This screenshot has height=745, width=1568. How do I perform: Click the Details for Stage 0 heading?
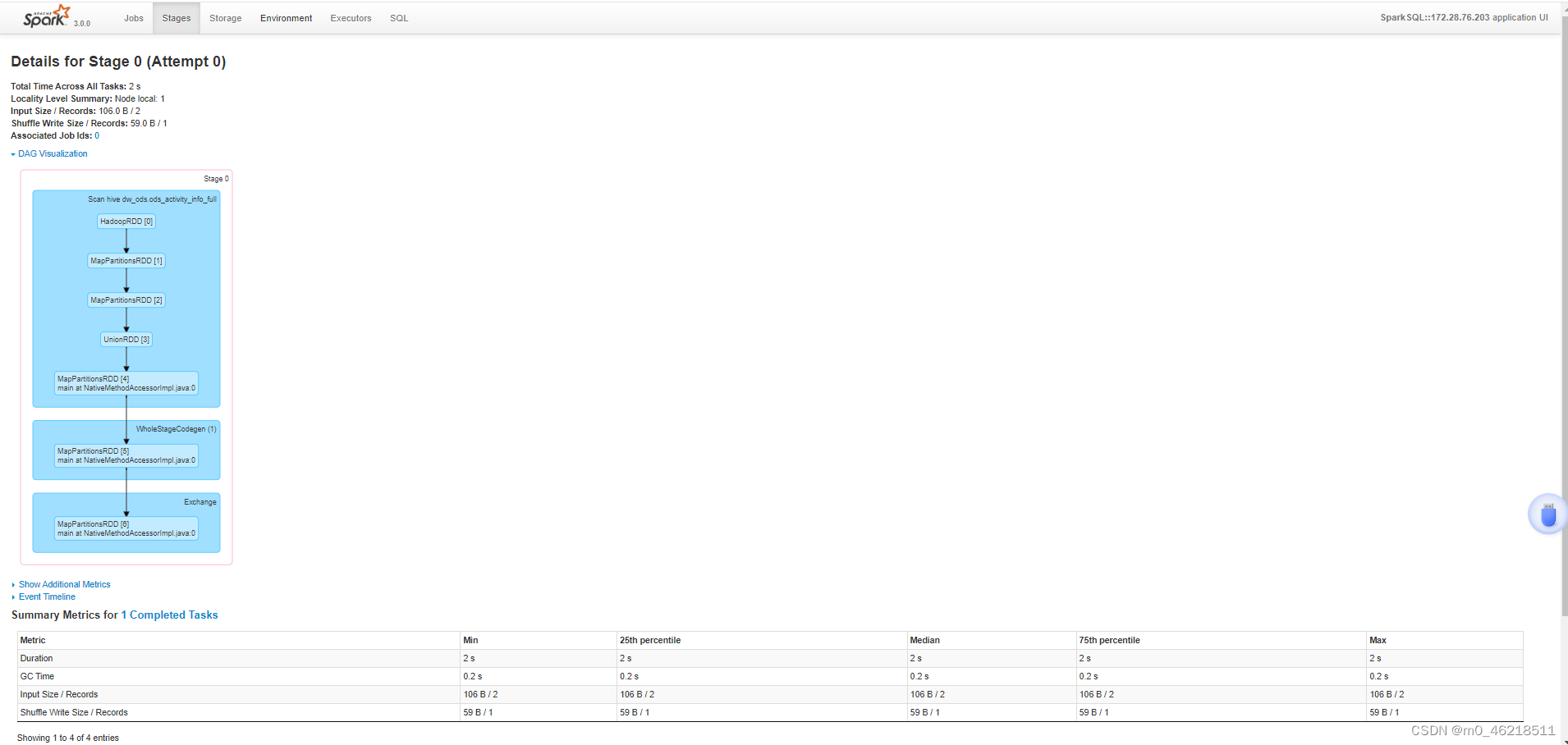[x=118, y=62]
